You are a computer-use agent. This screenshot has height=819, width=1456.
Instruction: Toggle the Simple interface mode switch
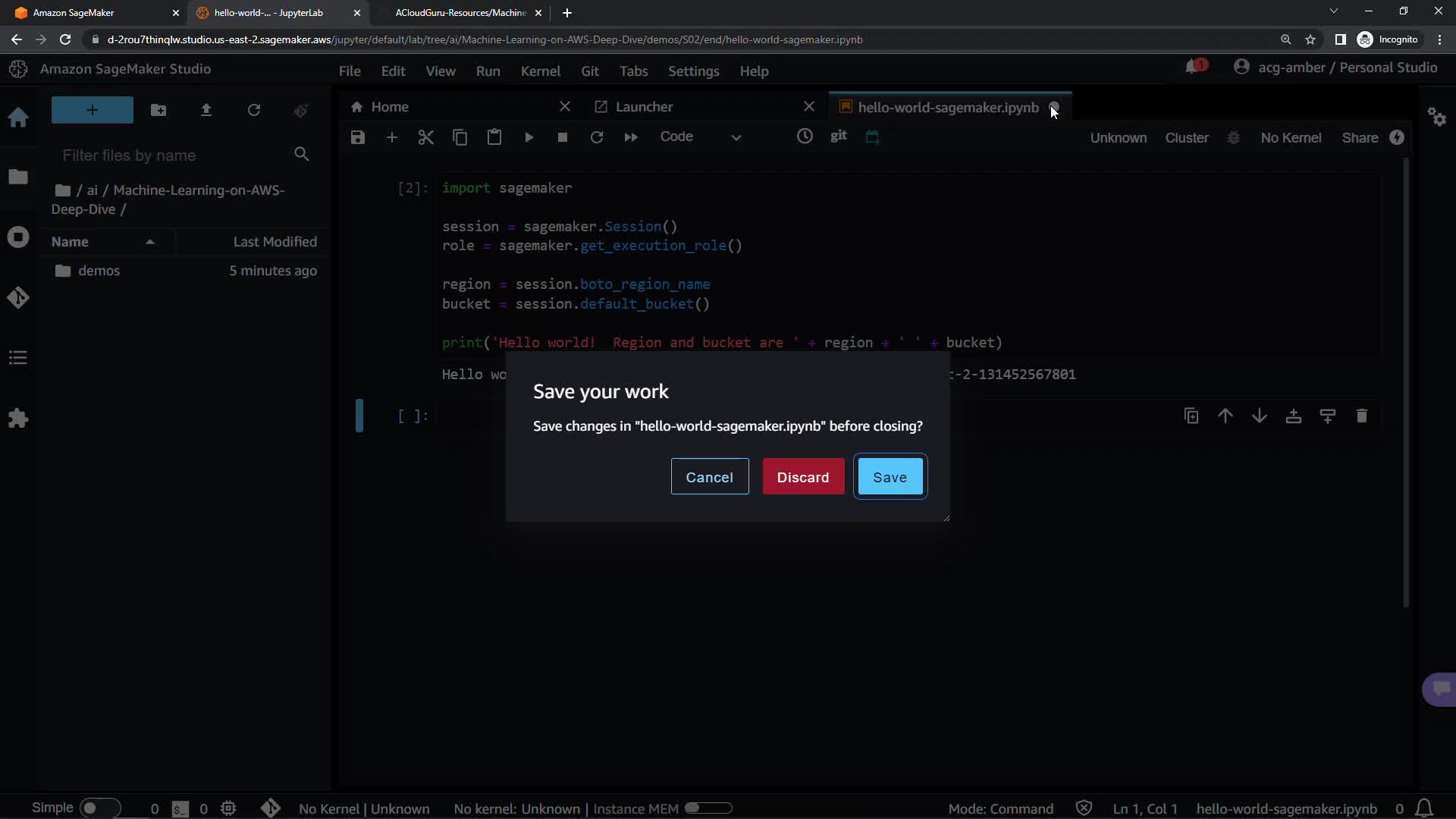[99, 808]
